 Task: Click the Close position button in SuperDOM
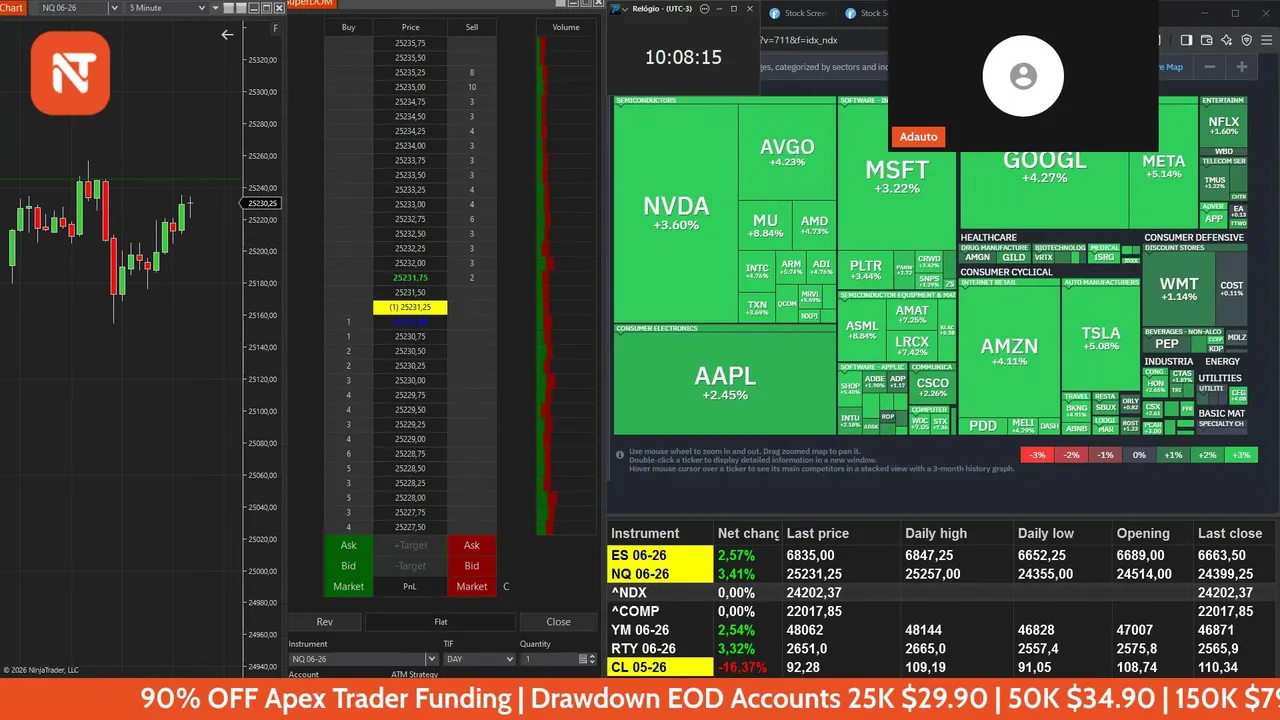558,622
